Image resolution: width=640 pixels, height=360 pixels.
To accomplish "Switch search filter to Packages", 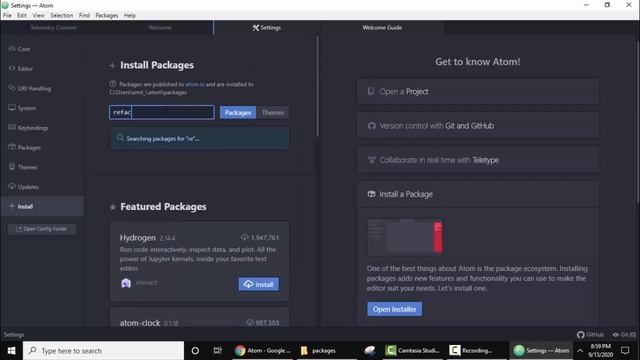I will click(238, 113).
